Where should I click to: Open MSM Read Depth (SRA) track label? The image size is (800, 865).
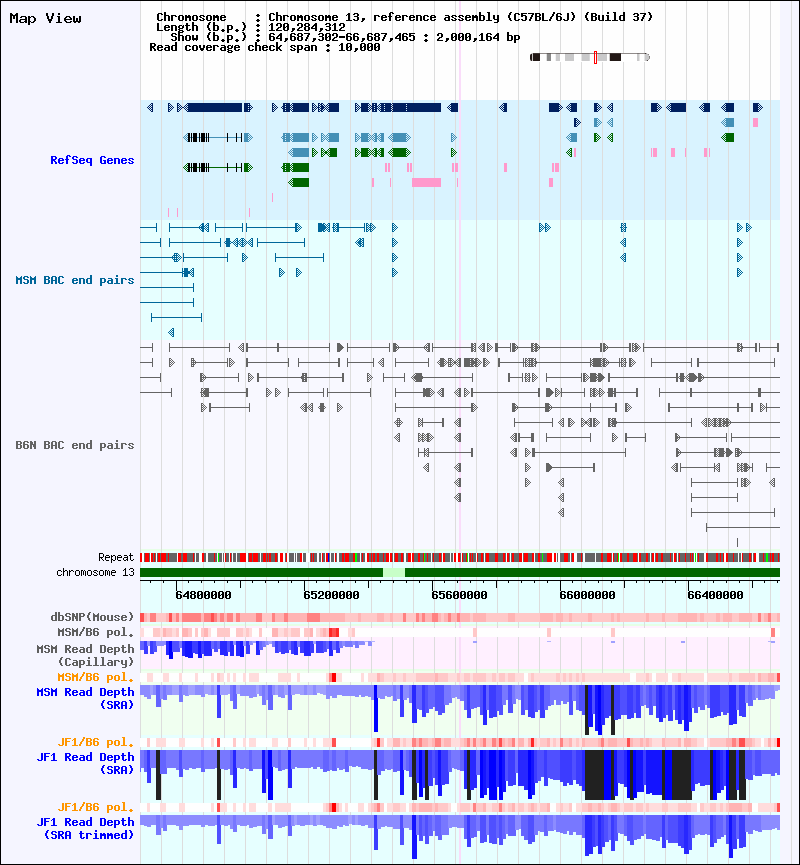[x=86, y=698]
